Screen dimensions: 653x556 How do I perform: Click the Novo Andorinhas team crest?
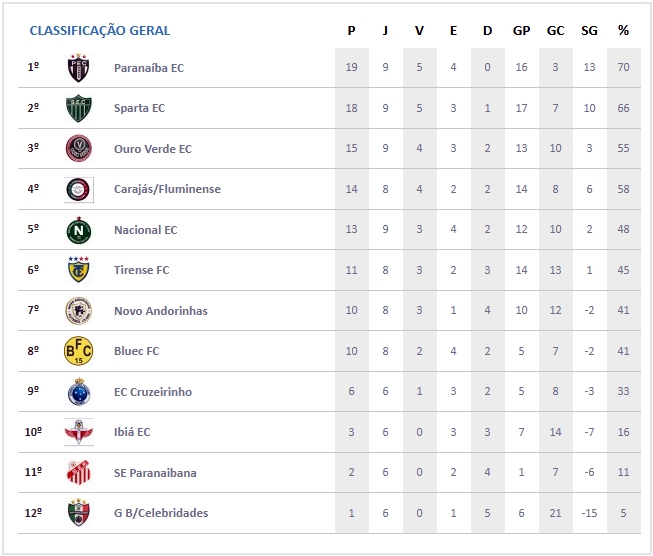(x=79, y=311)
